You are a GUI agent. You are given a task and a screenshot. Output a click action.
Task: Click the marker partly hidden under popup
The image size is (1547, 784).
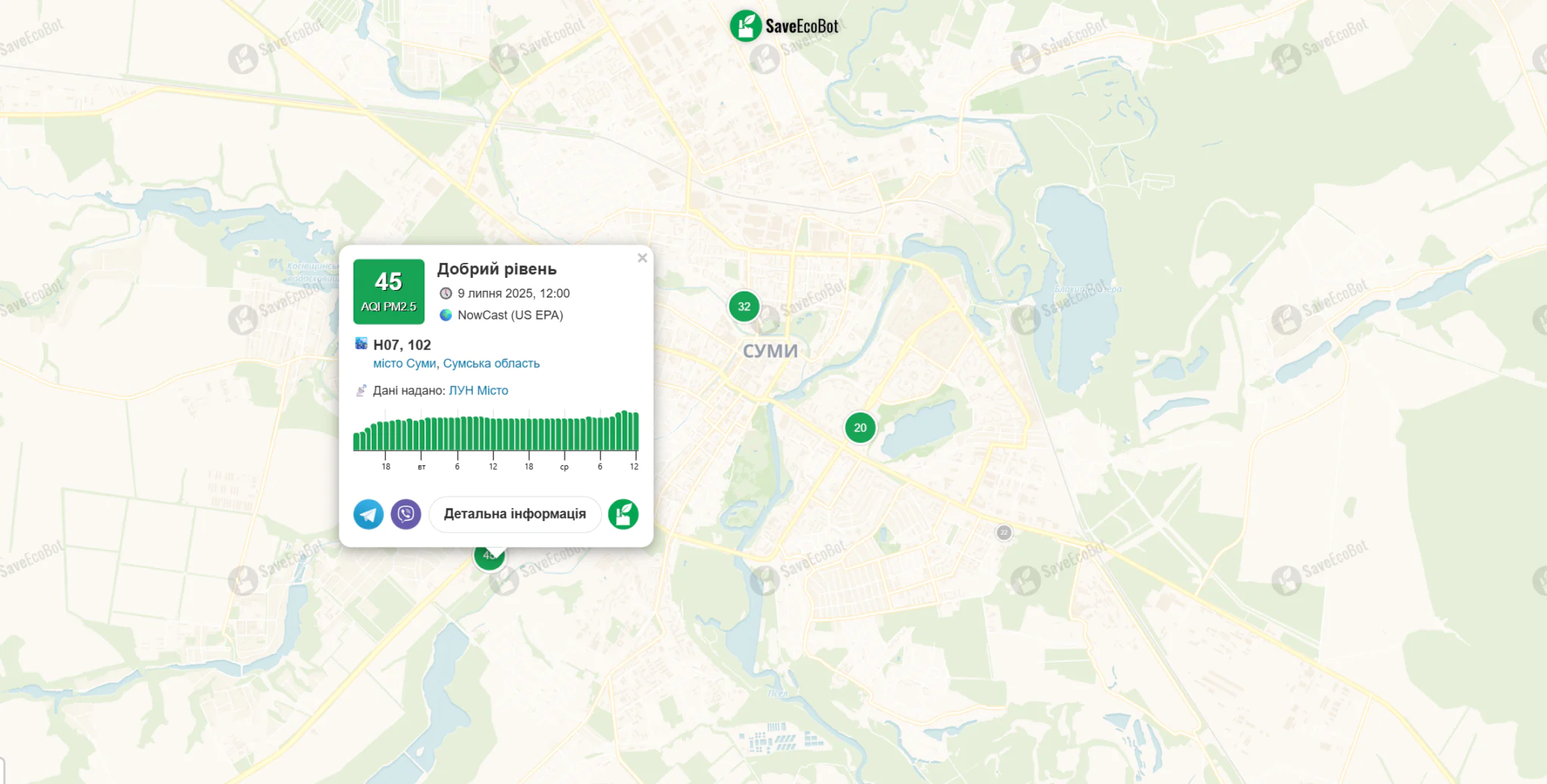point(488,559)
